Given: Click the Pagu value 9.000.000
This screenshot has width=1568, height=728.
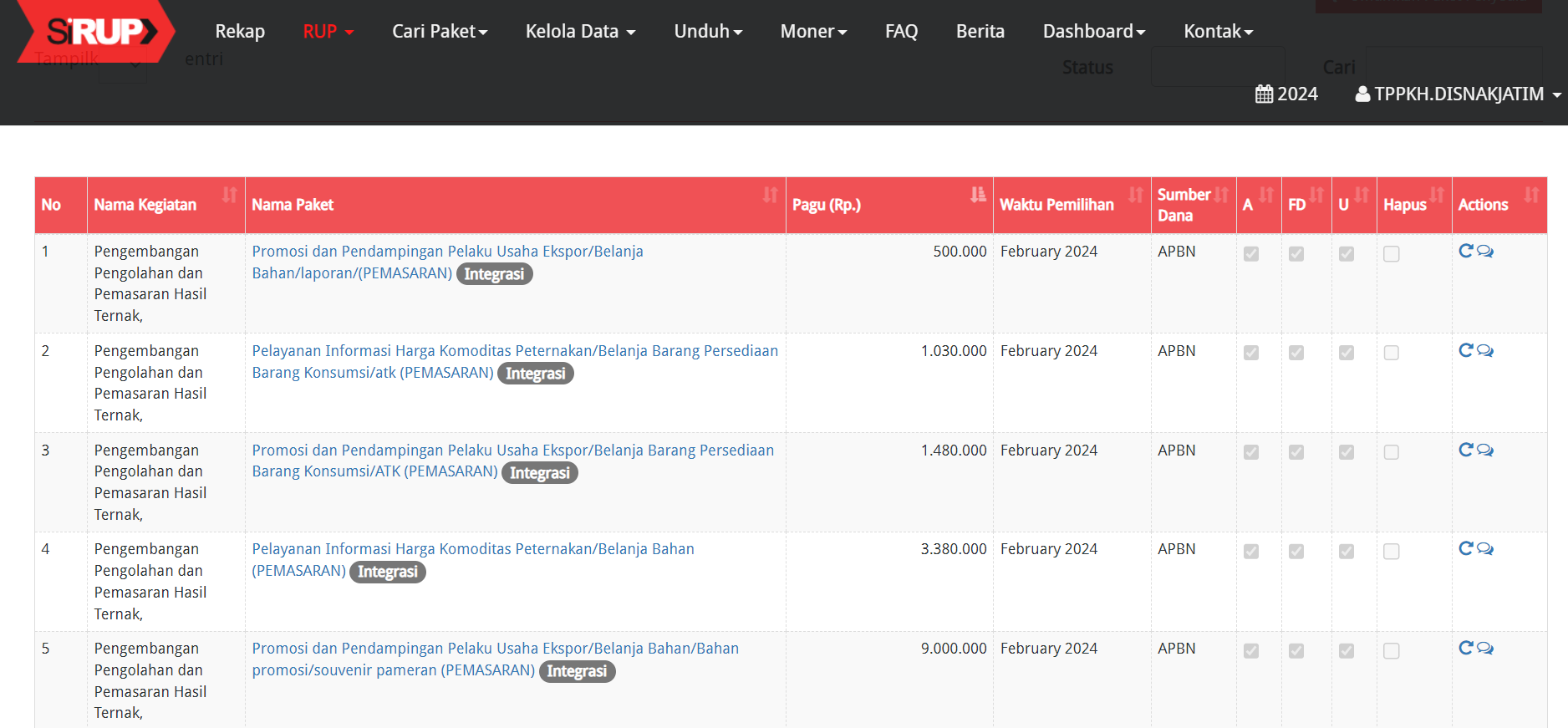Looking at the screenshot, I should (x=954, y=649).
